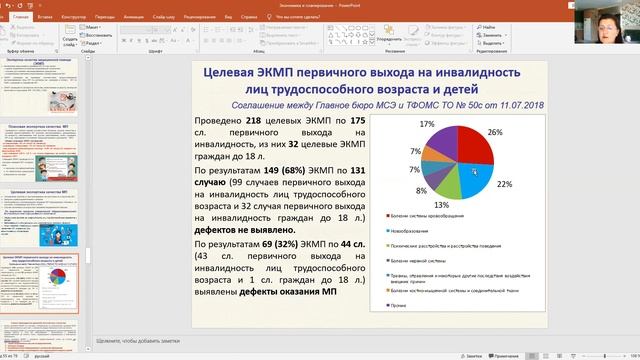
Task: Open the Буфер обмена dialog launcher
Action: (x=56, y=51)
